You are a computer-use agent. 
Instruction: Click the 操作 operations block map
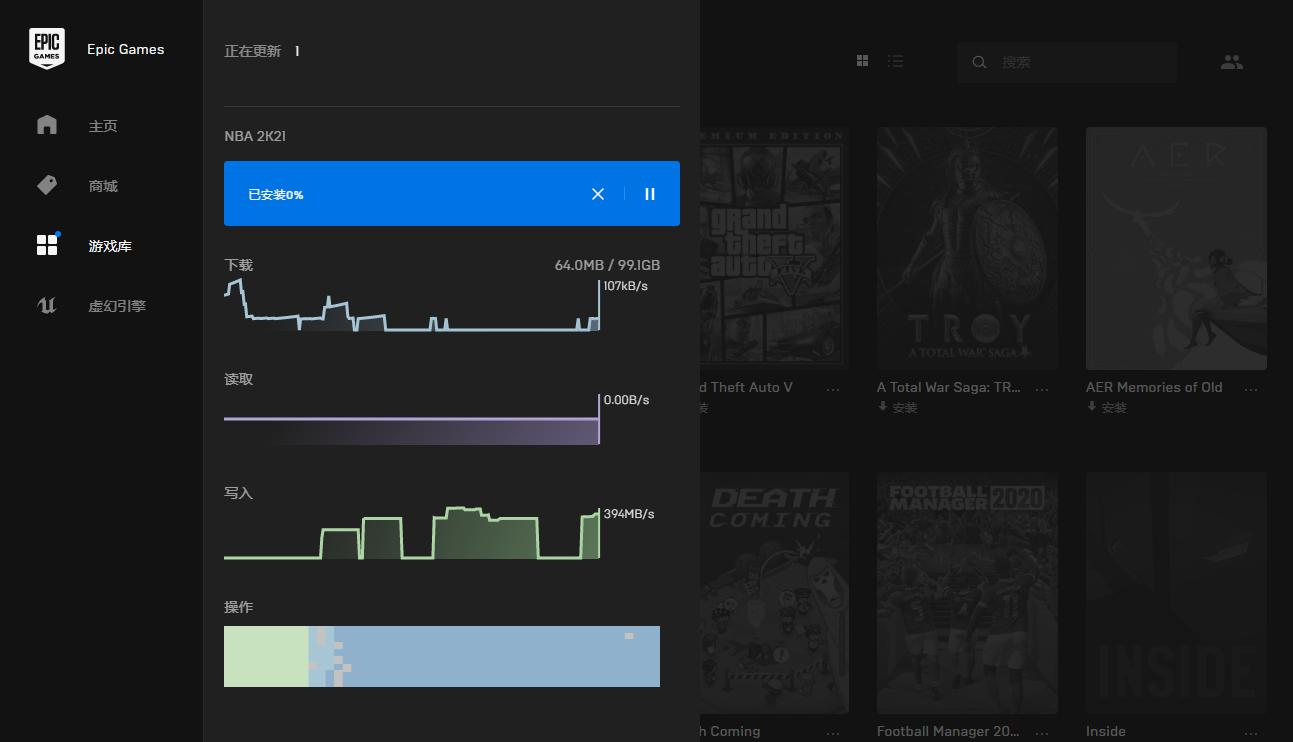[x=442, y=656]
